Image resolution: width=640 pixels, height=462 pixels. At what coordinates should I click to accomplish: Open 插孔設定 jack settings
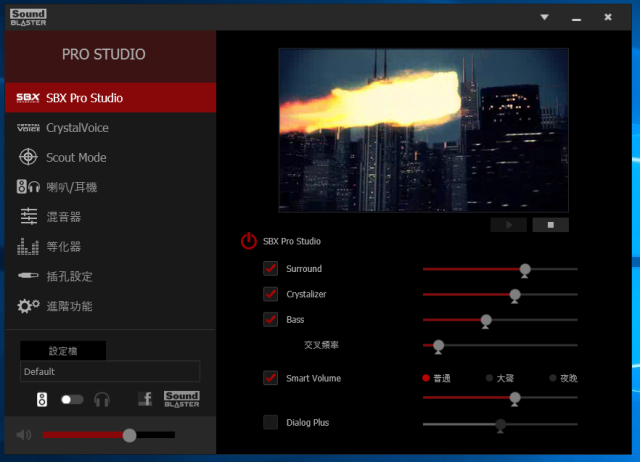tap(110, 277)
